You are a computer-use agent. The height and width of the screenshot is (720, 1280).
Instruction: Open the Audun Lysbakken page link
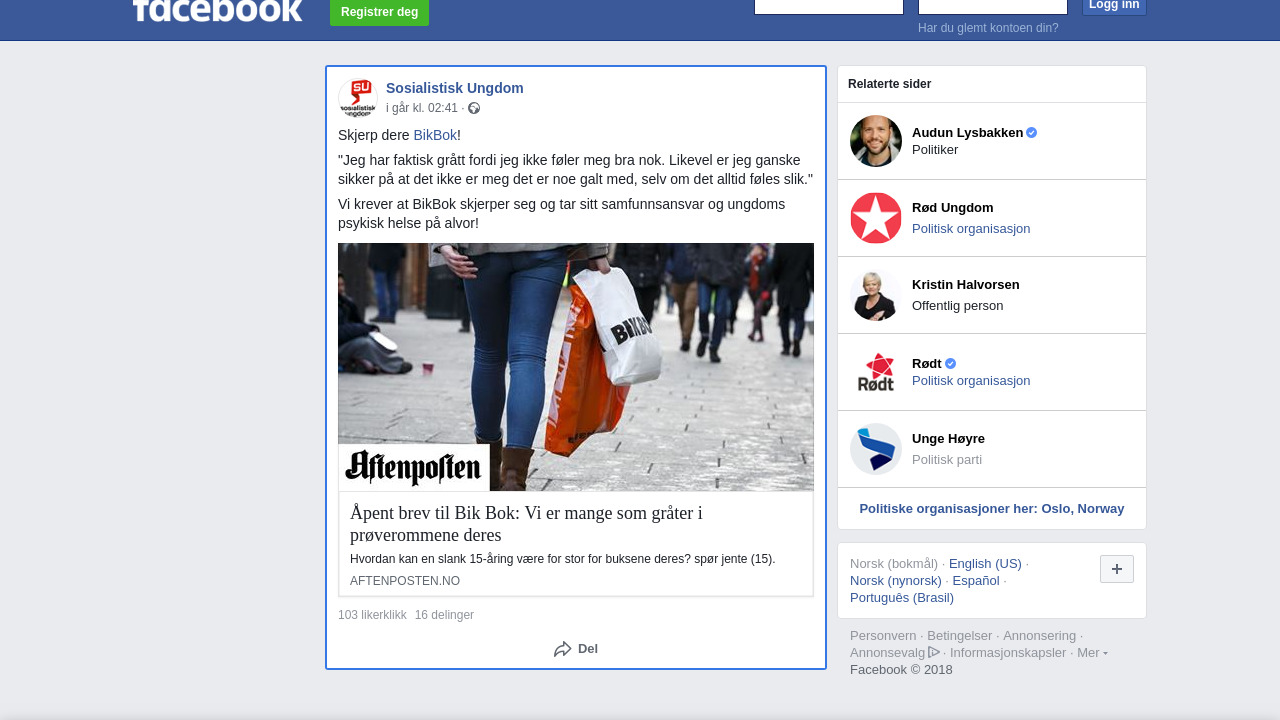(x=967, y=132)
